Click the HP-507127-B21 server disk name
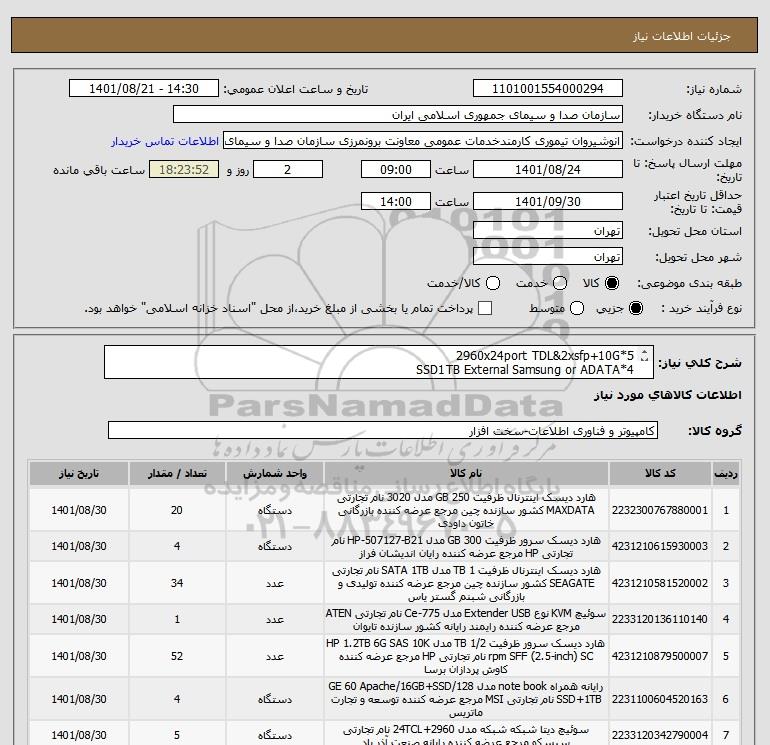Image resolution: width=770 pixels, height=745 pixels. [x=466, y=547]
